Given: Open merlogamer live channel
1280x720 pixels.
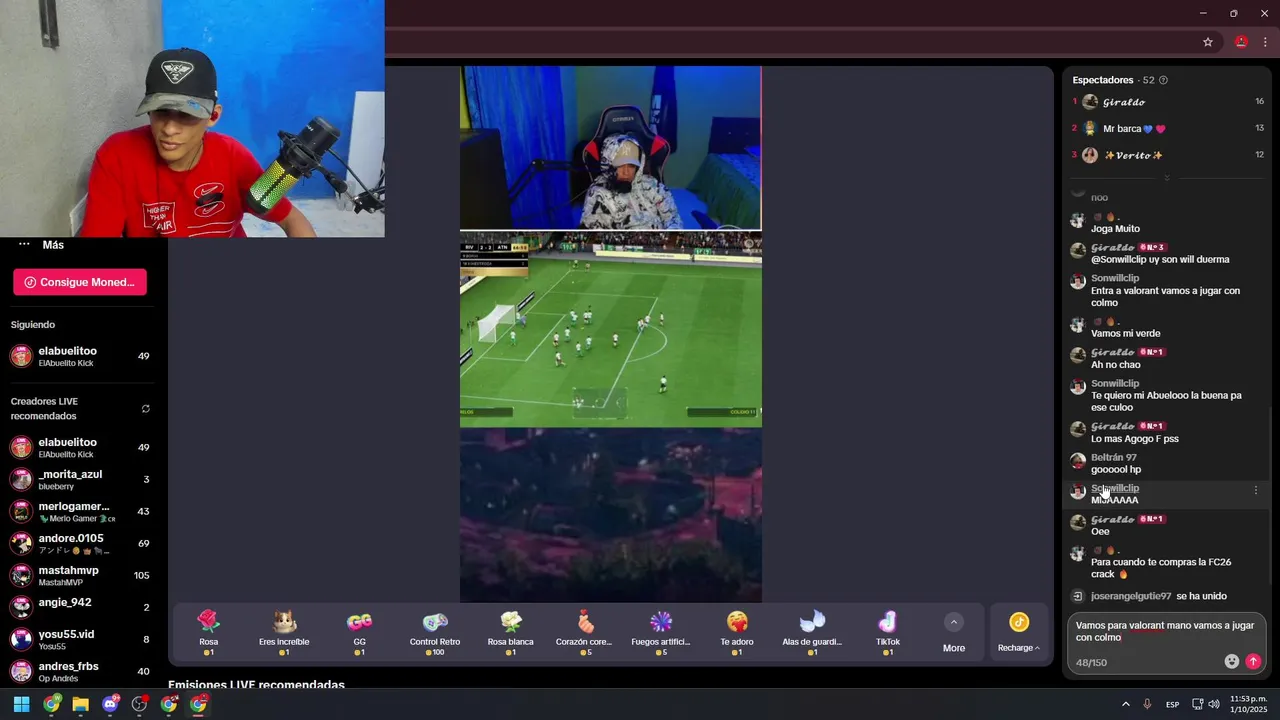Looking at the screenshot, I should [x=80, y=511].
